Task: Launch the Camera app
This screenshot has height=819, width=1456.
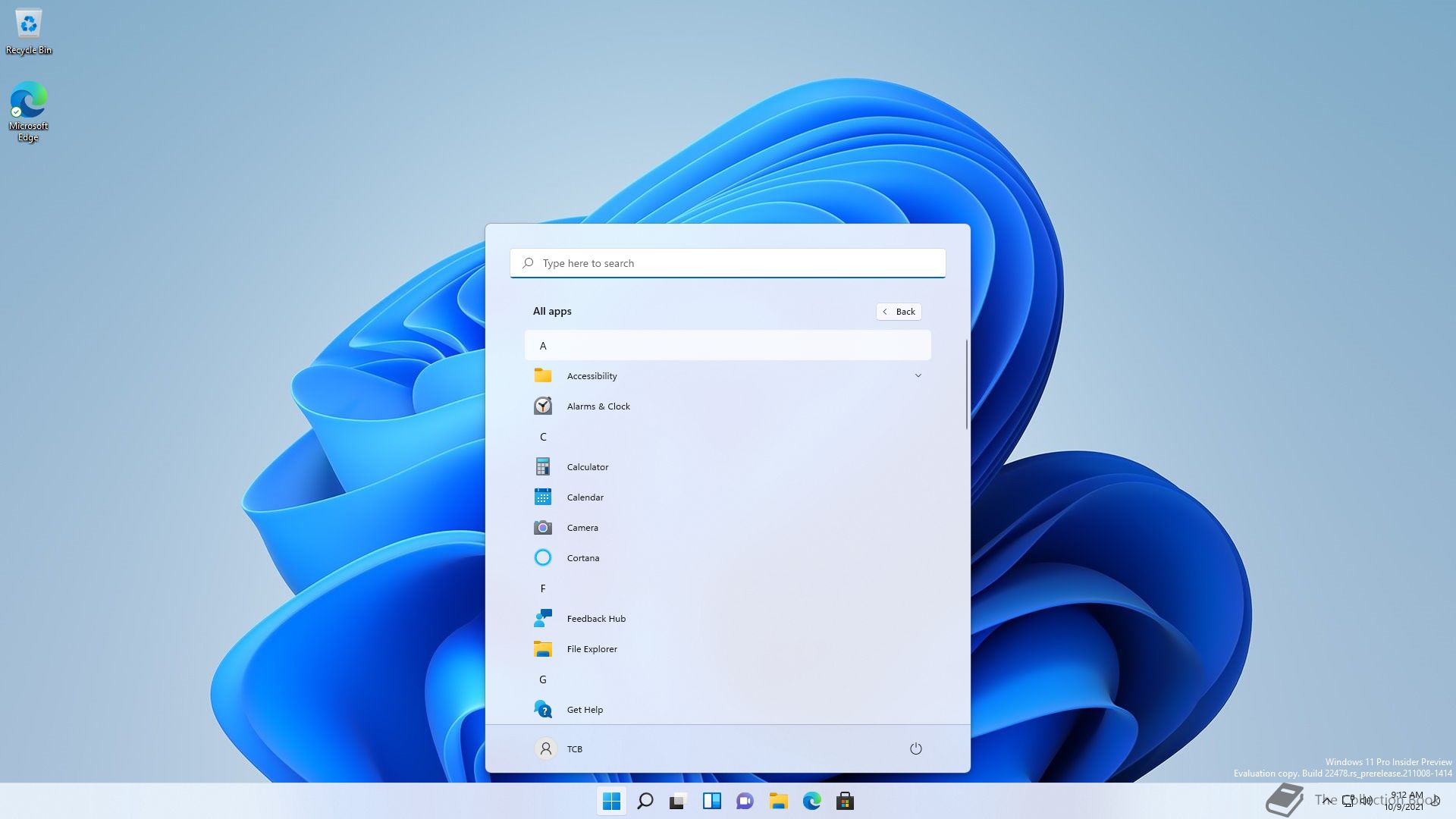Action: 582,527
